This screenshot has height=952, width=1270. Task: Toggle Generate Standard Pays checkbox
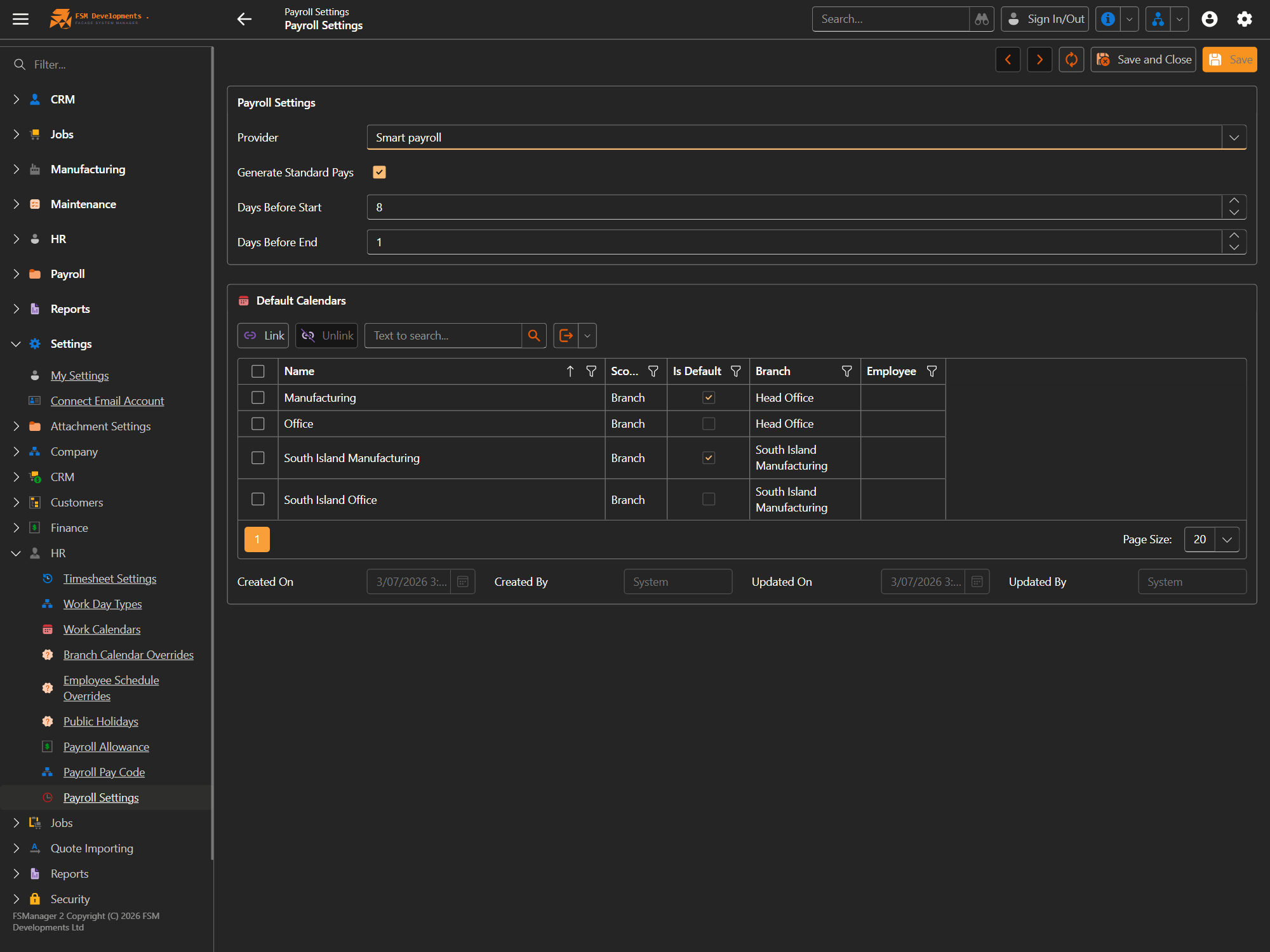click(379, 173)
